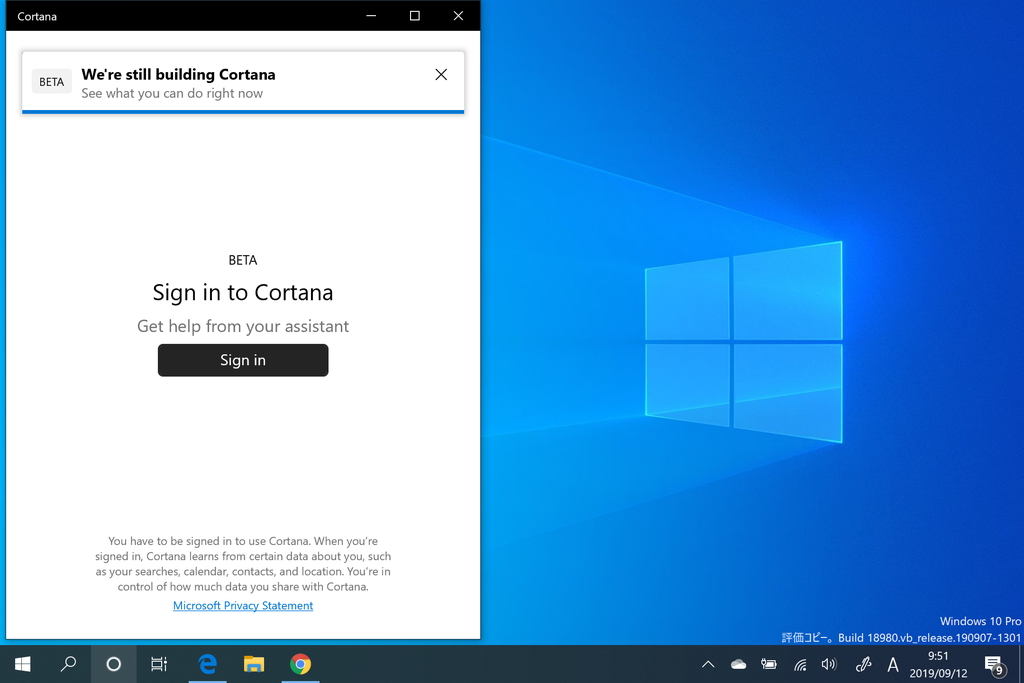Open File Explorer from the taskbar
Image resolution: width=1024 pixels, height=683 pixels.
coord(253,664)
